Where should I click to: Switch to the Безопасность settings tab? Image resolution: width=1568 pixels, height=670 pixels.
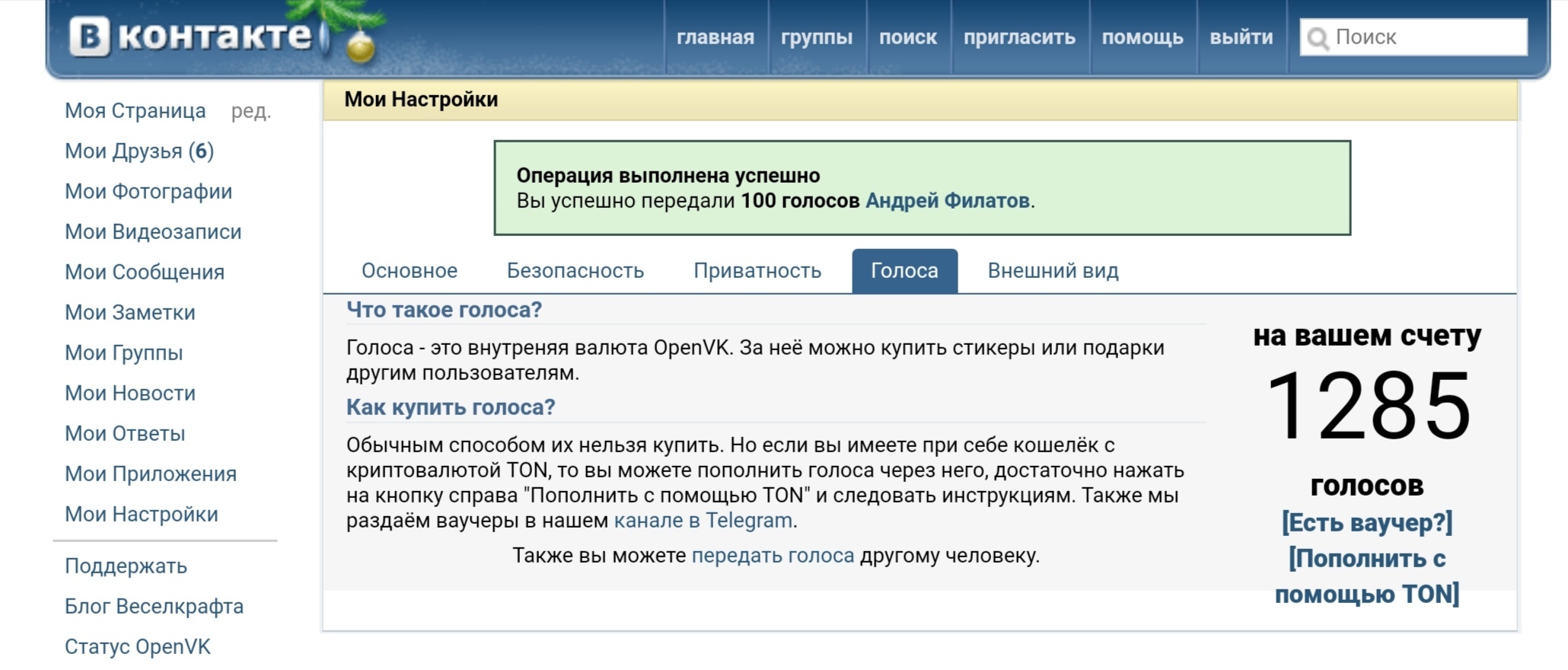pos(575,271)
